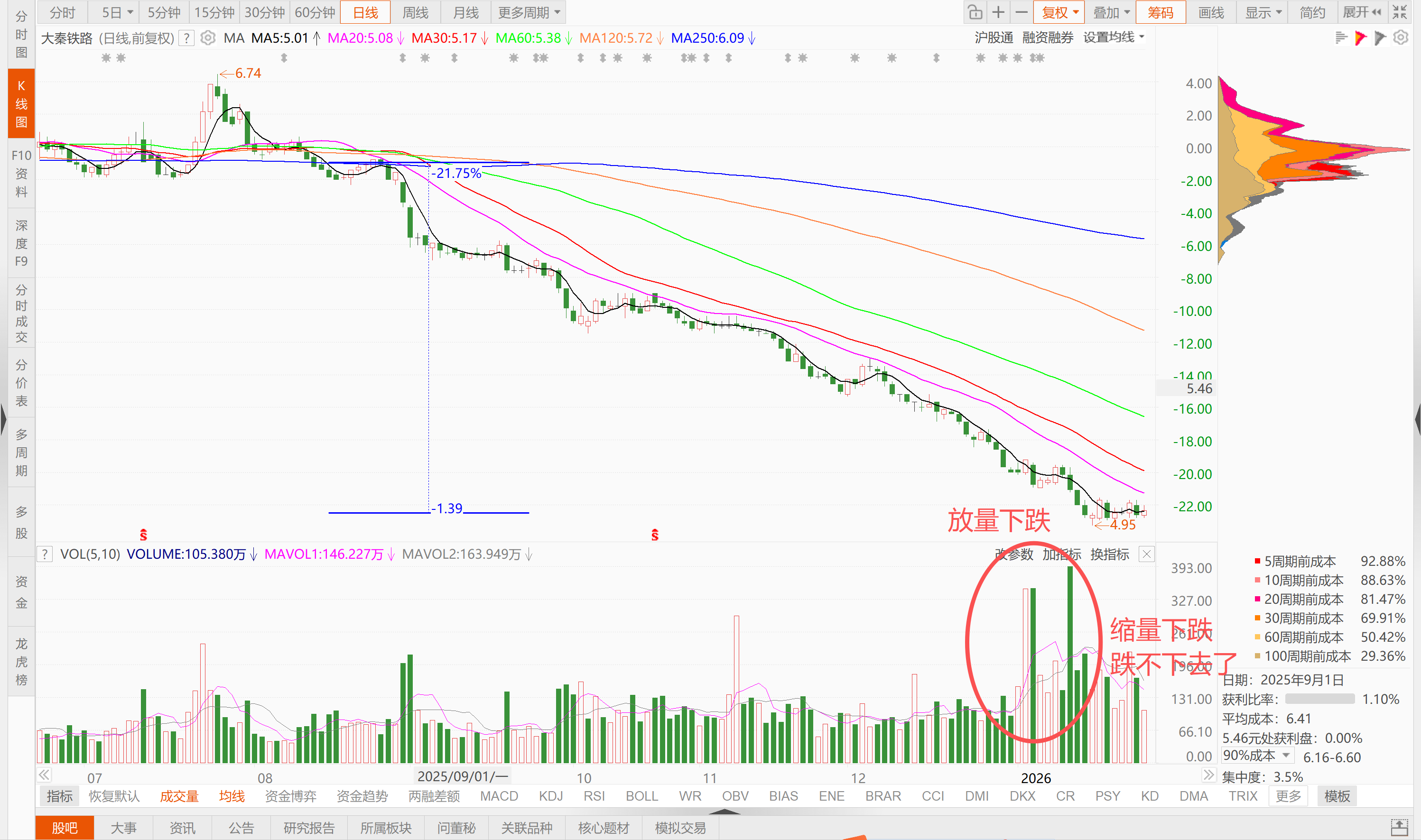Open the 90%成本 cost range dropdown

1257,756
